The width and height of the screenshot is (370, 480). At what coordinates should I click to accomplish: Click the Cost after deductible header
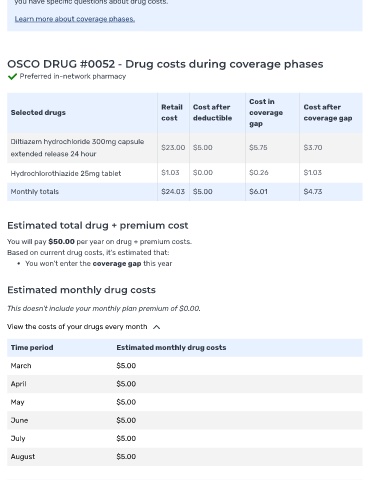click(212, 113)
